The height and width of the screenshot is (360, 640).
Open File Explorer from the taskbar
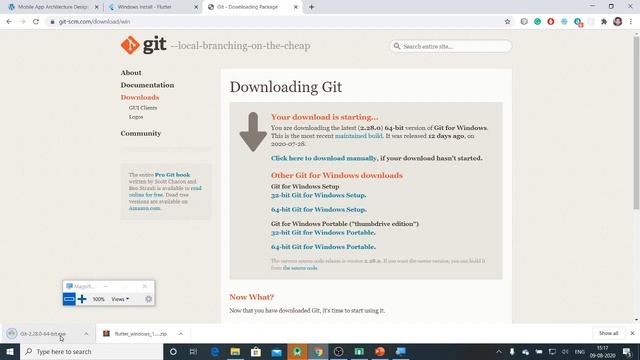235,351
